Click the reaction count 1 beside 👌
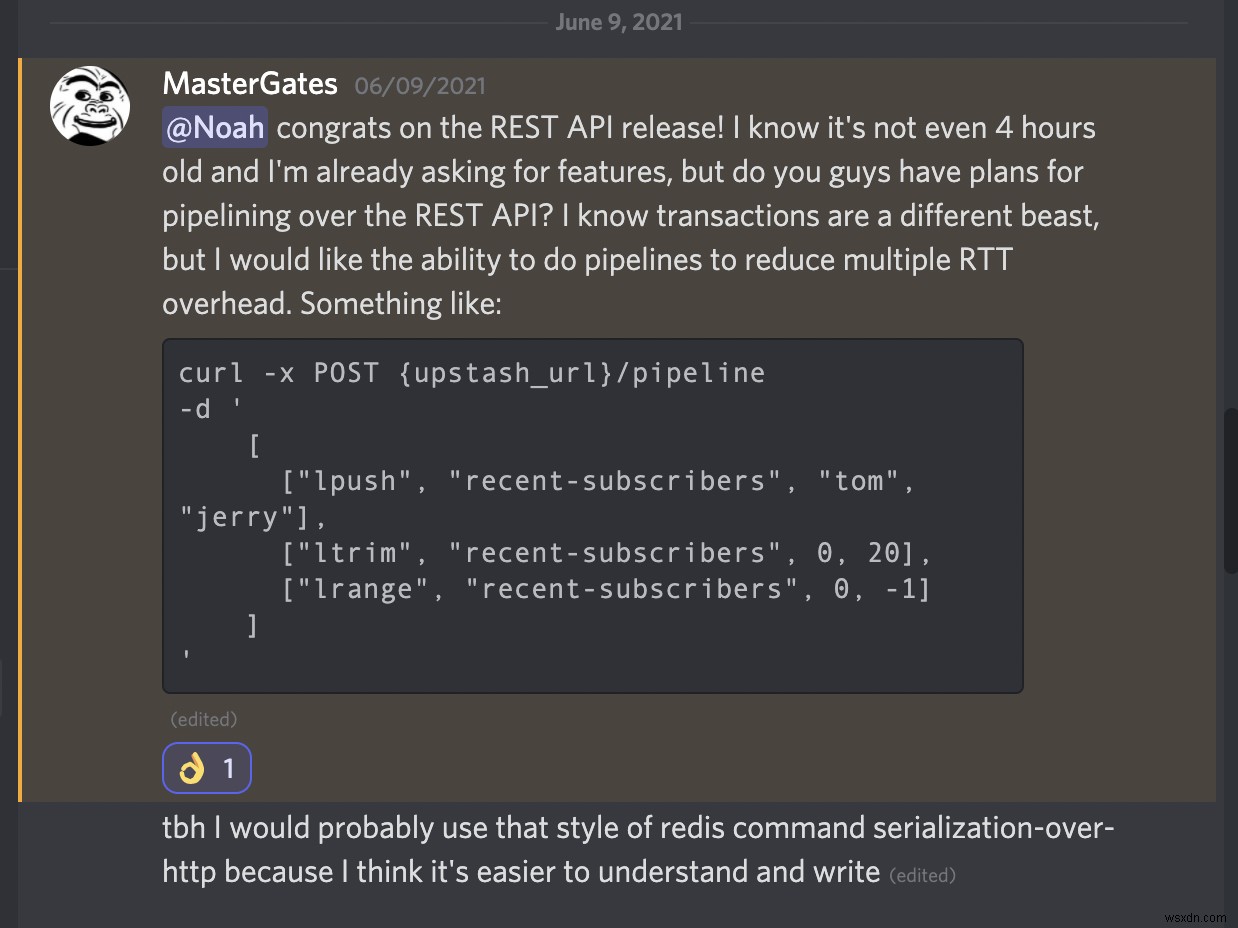 point(227,768)
